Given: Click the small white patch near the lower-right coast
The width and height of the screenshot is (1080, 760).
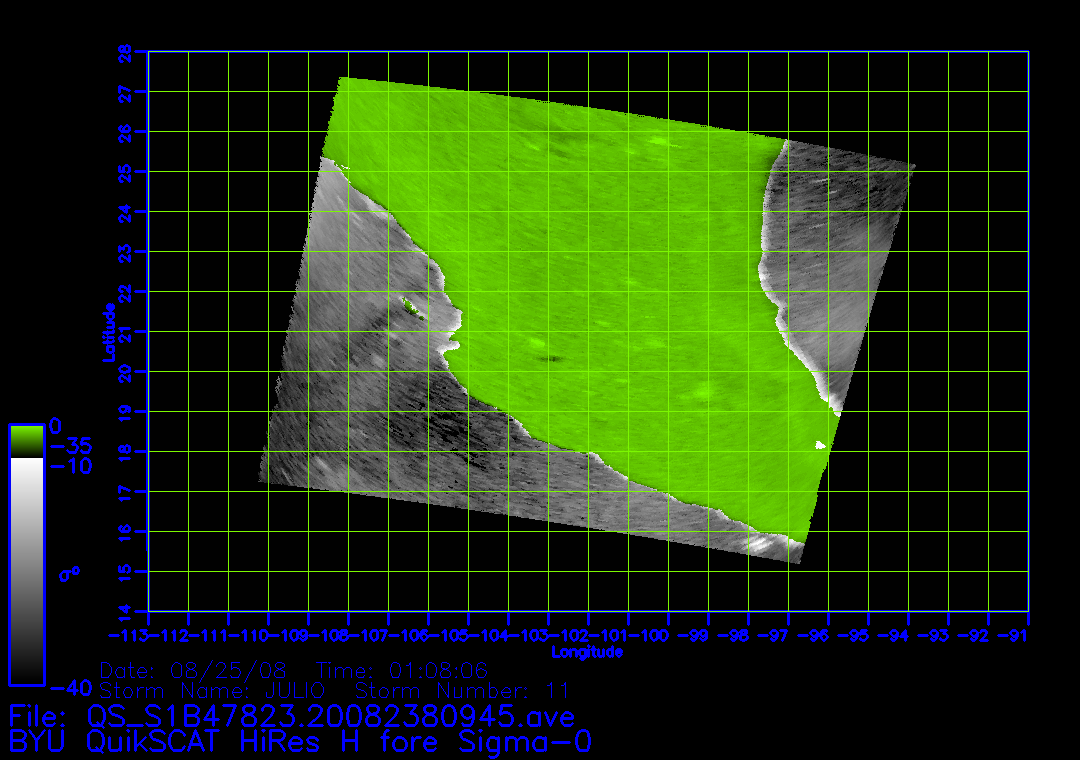Looking at the screenshot, I should point(821,445).
